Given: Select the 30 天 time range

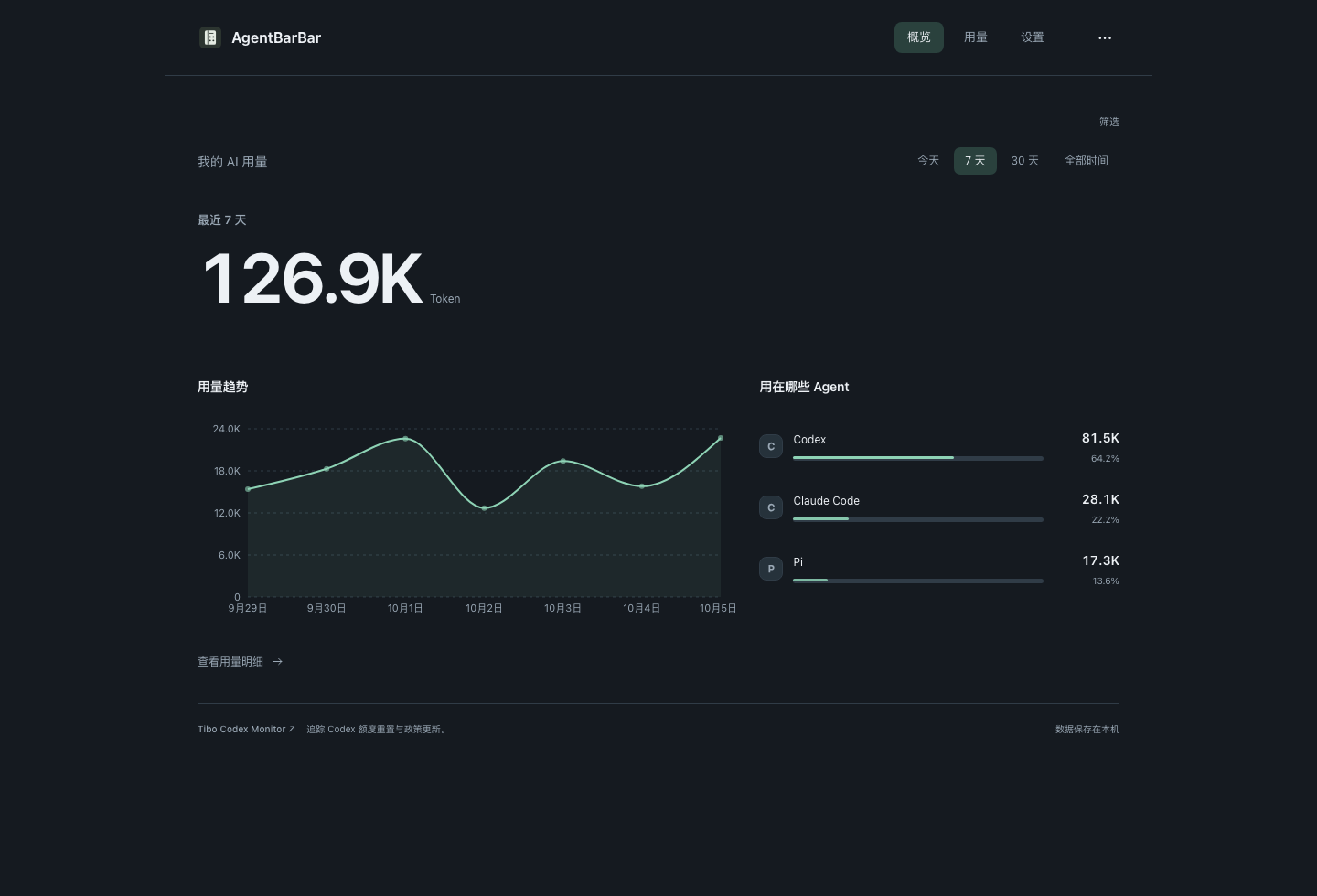Looking at the screenshot, I should [1024, 161].
